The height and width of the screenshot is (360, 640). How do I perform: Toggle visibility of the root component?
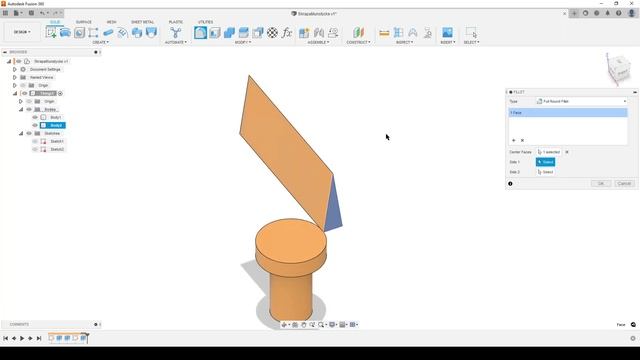pos(19,61)
